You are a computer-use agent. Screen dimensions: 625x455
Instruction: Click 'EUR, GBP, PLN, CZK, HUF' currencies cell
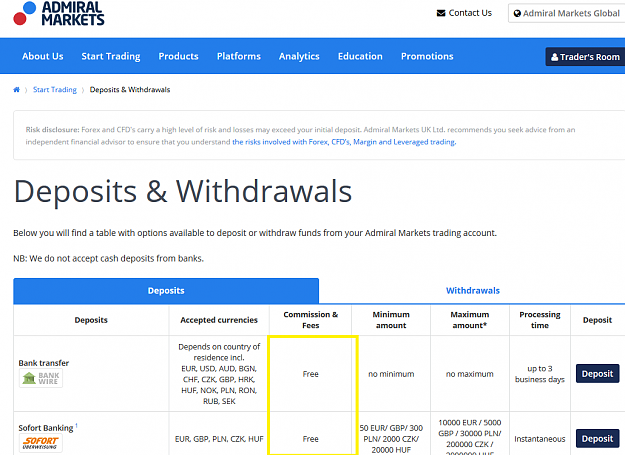pos(219,439)
